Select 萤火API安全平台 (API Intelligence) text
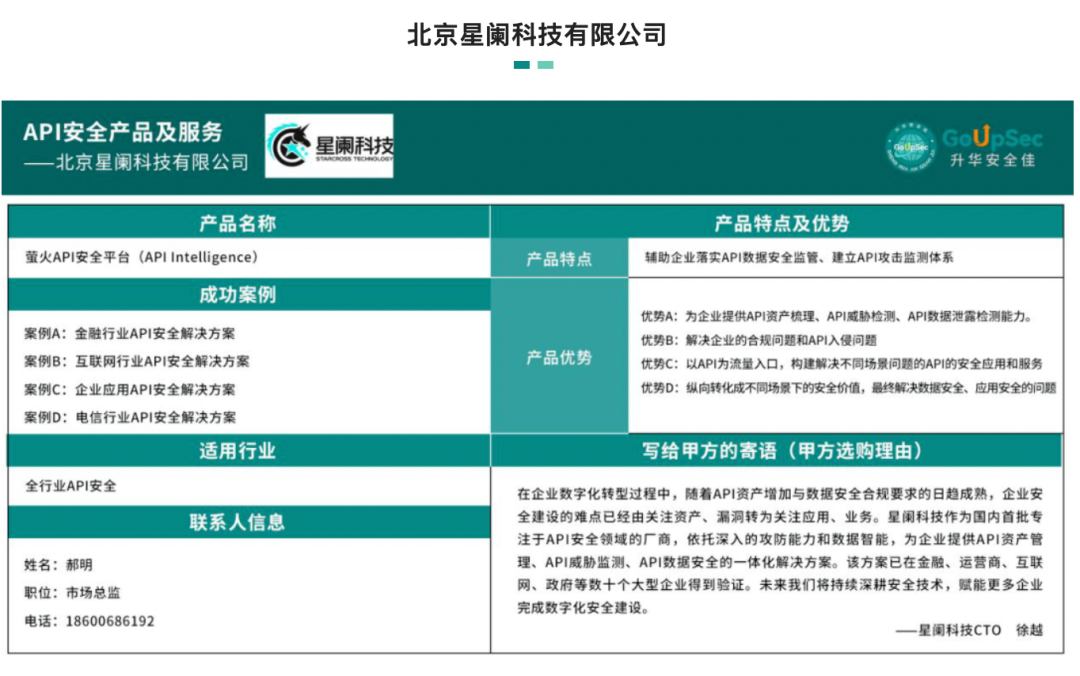The width and height of the screenshot is (1080, 676). pyautogui.click(x=142, y=257)
